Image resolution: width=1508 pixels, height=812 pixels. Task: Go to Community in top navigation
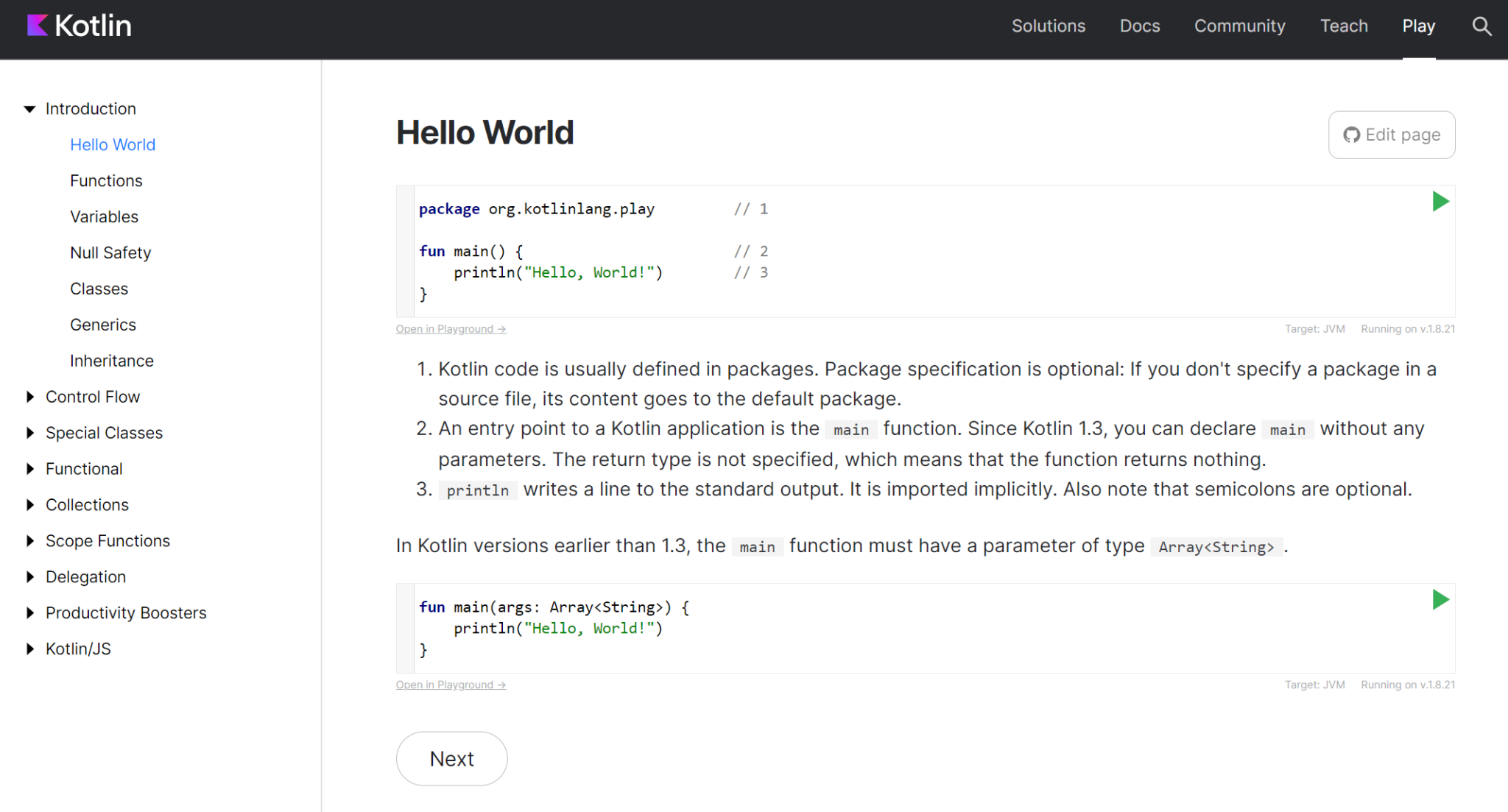point(1239,27)
